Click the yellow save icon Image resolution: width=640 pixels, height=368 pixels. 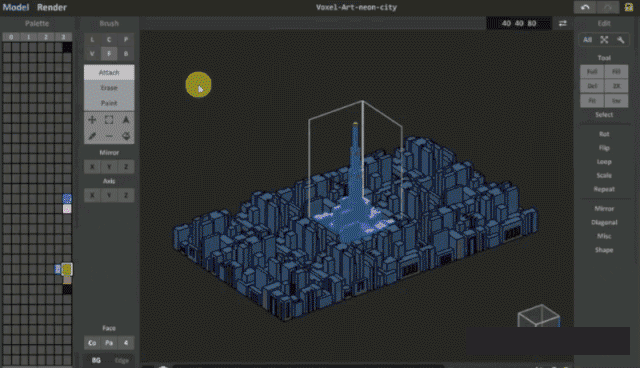(629, 7)
